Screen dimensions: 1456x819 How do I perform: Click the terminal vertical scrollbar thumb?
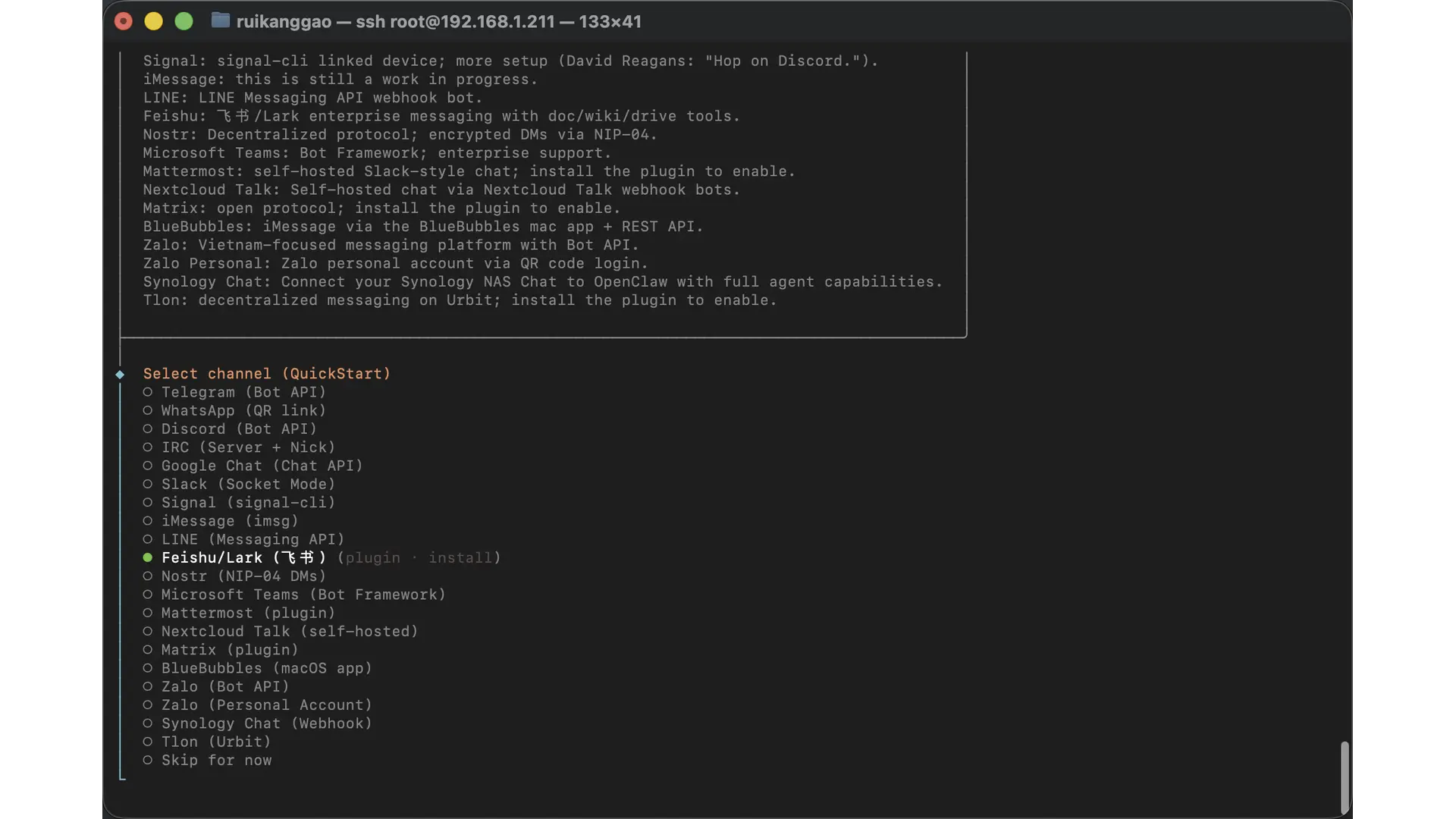click(x=1345, y=777)
